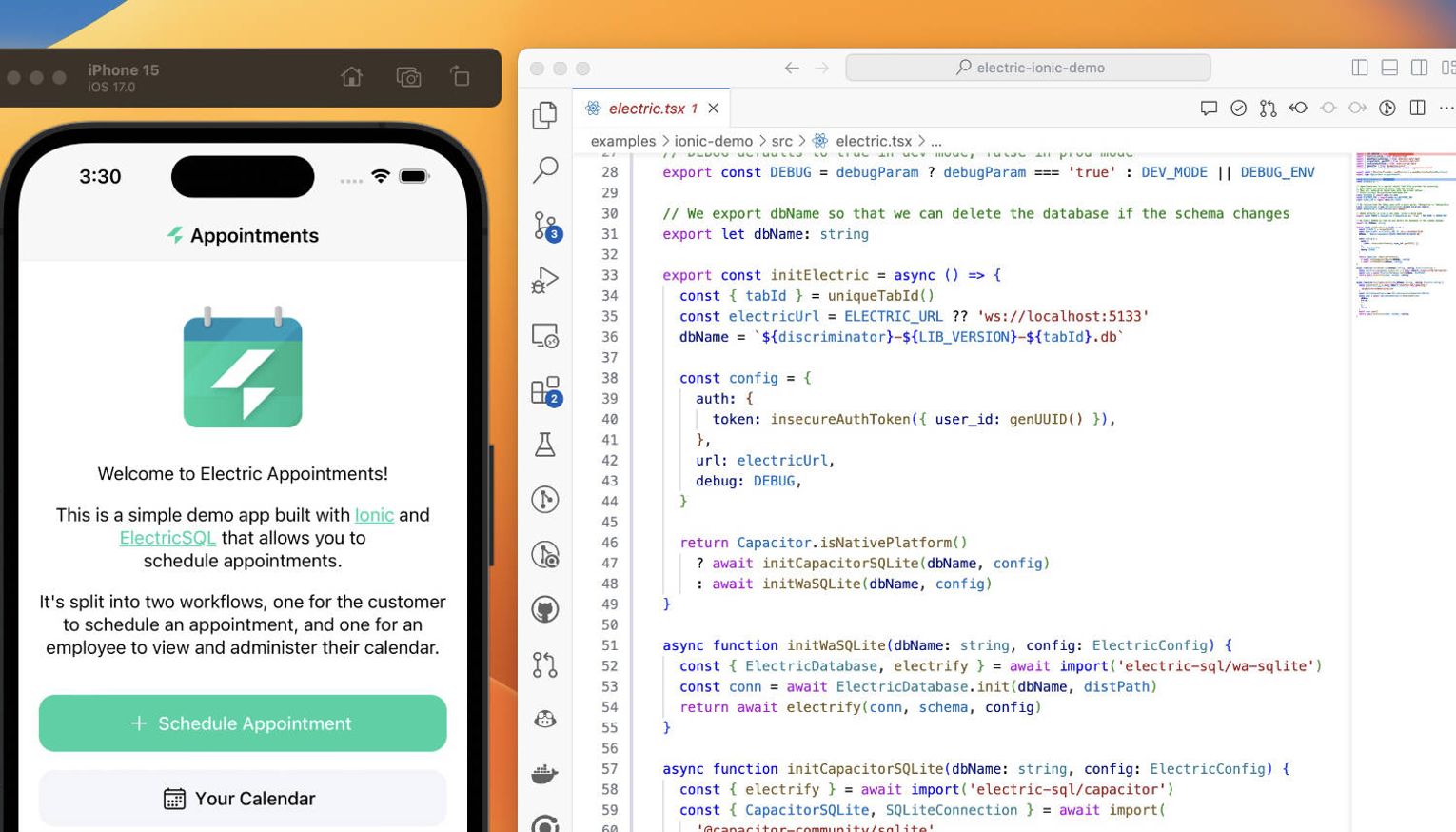Expand the 'ionic-demo' breadcrumb segment

(713, 141)
